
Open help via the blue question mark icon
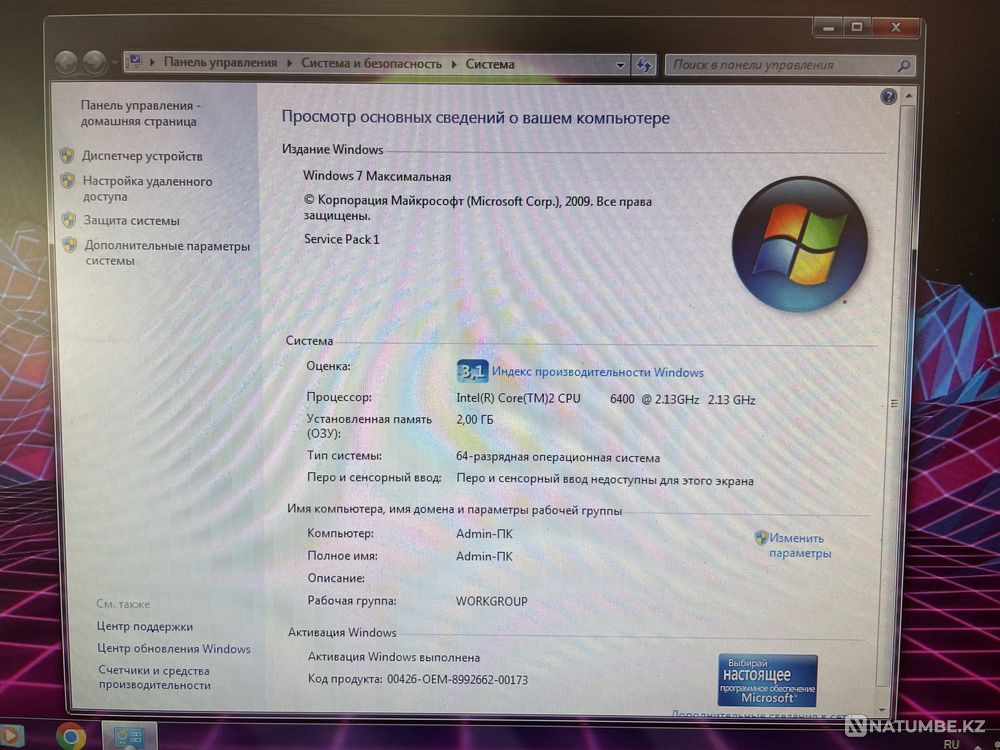click(888, 96)
